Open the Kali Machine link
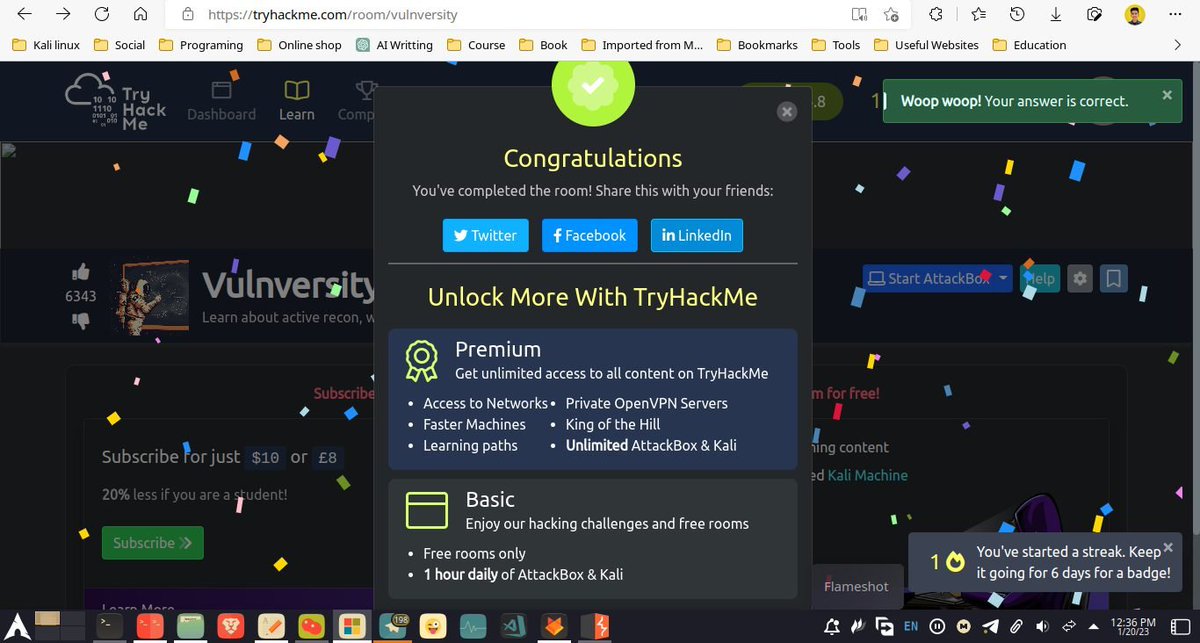The width and height of the screenshot is (1200, 643). click(x=868, y=475)
